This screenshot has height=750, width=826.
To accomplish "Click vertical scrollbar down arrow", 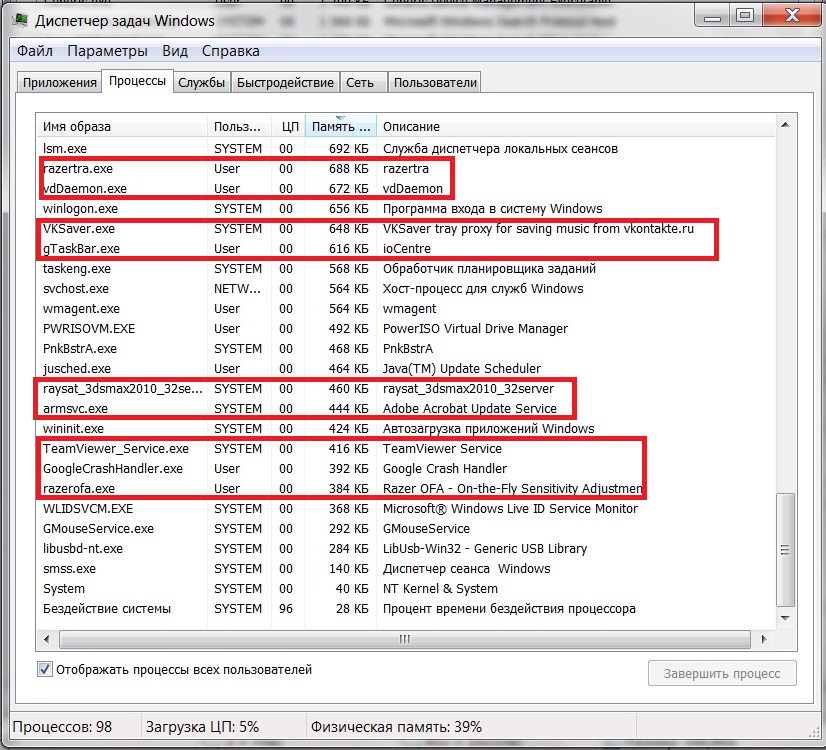I will pyautogui.click(x=785, y=618).
